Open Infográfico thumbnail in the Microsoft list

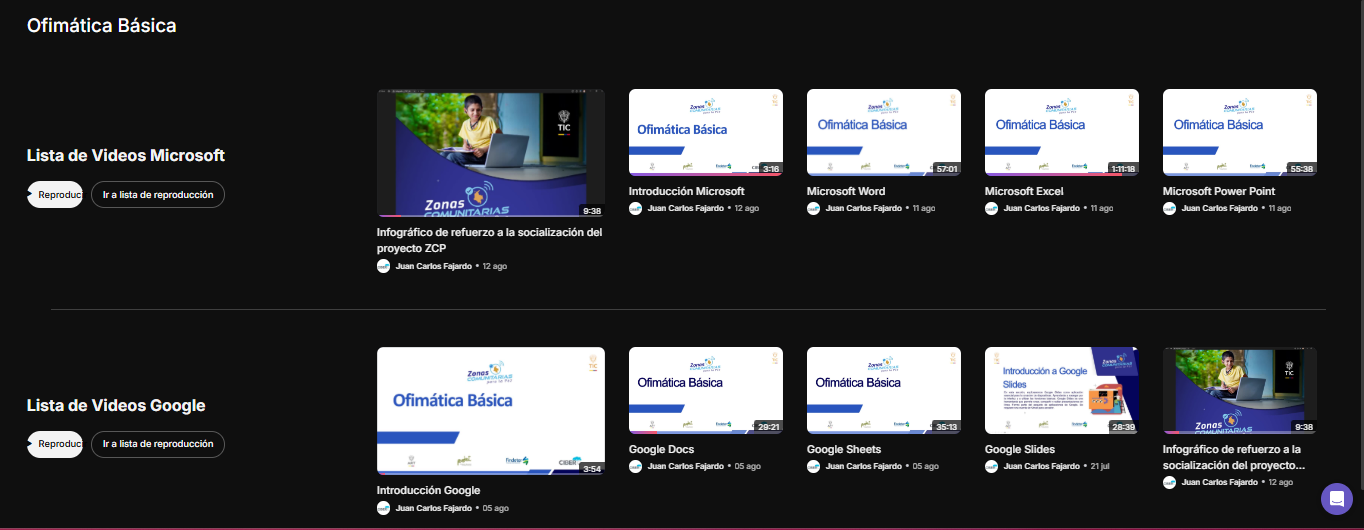coord(490,152)
